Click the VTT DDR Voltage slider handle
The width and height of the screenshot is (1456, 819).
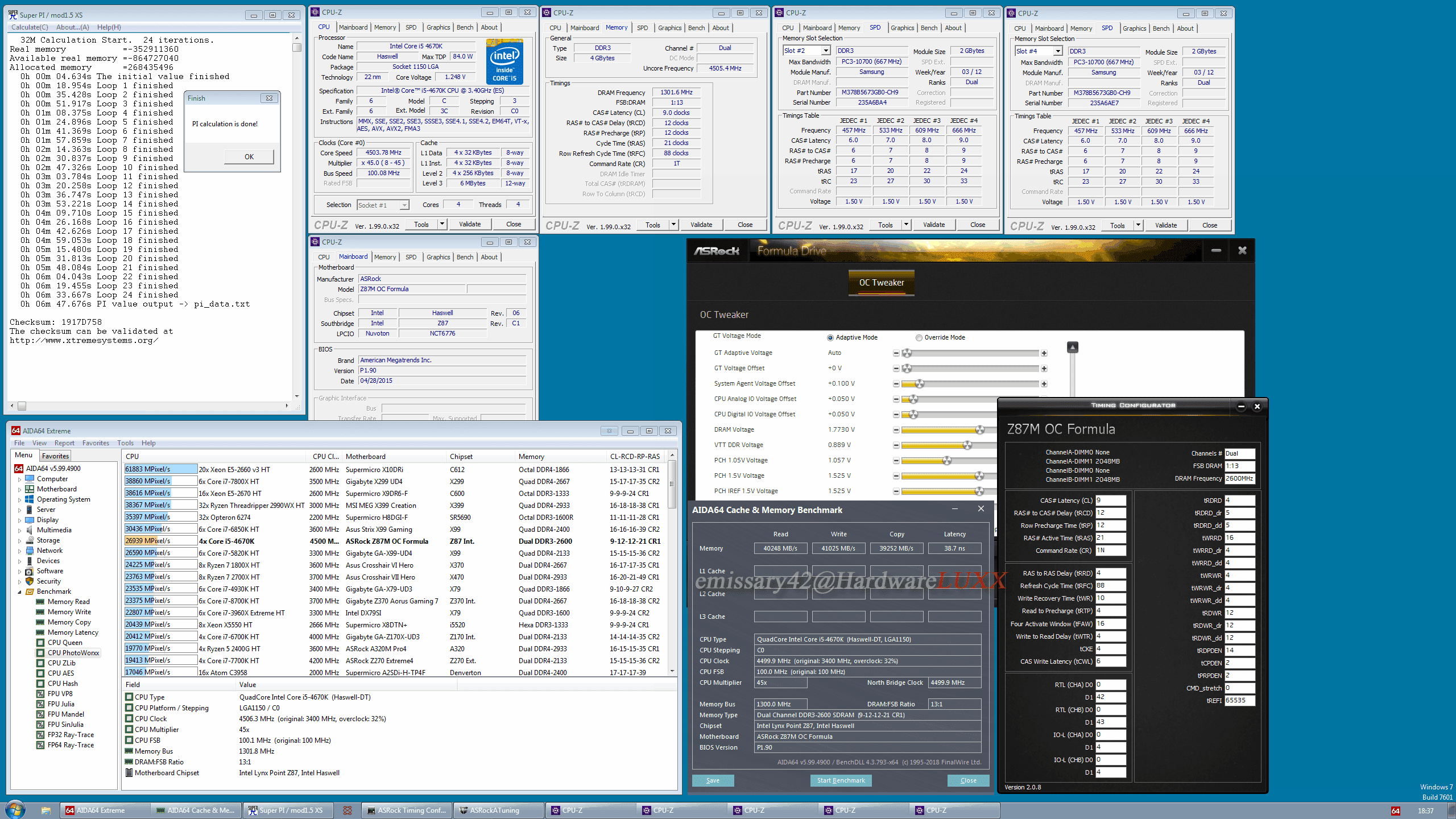[967, 445]
